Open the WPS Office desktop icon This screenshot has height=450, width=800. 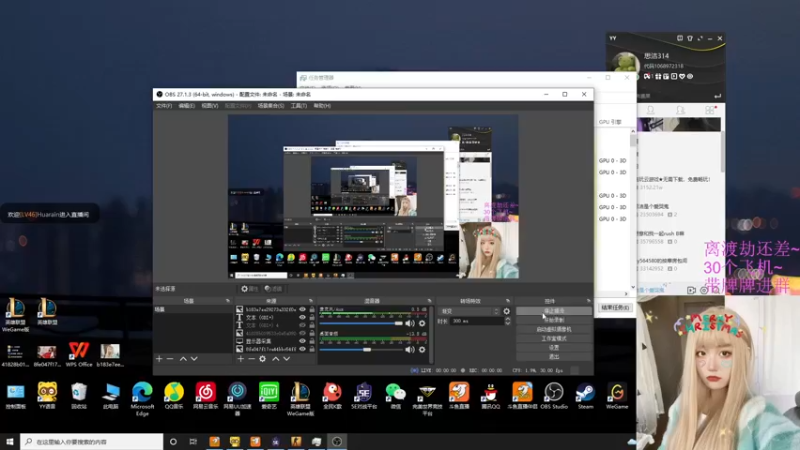pyautogui.click(x=79, y=355)
